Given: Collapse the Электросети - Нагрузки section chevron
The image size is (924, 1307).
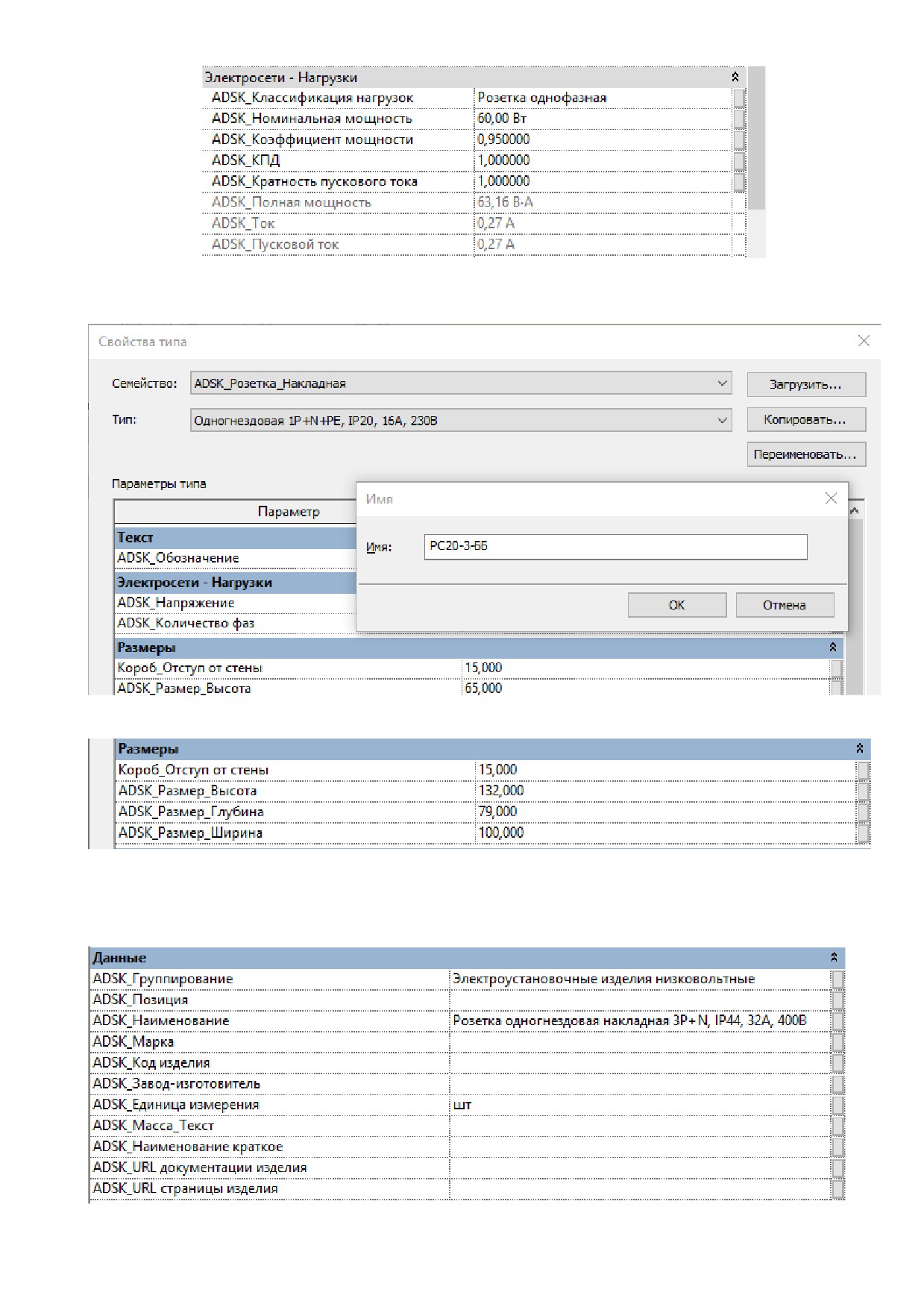Looking at the screenshot, I should 735,77.
